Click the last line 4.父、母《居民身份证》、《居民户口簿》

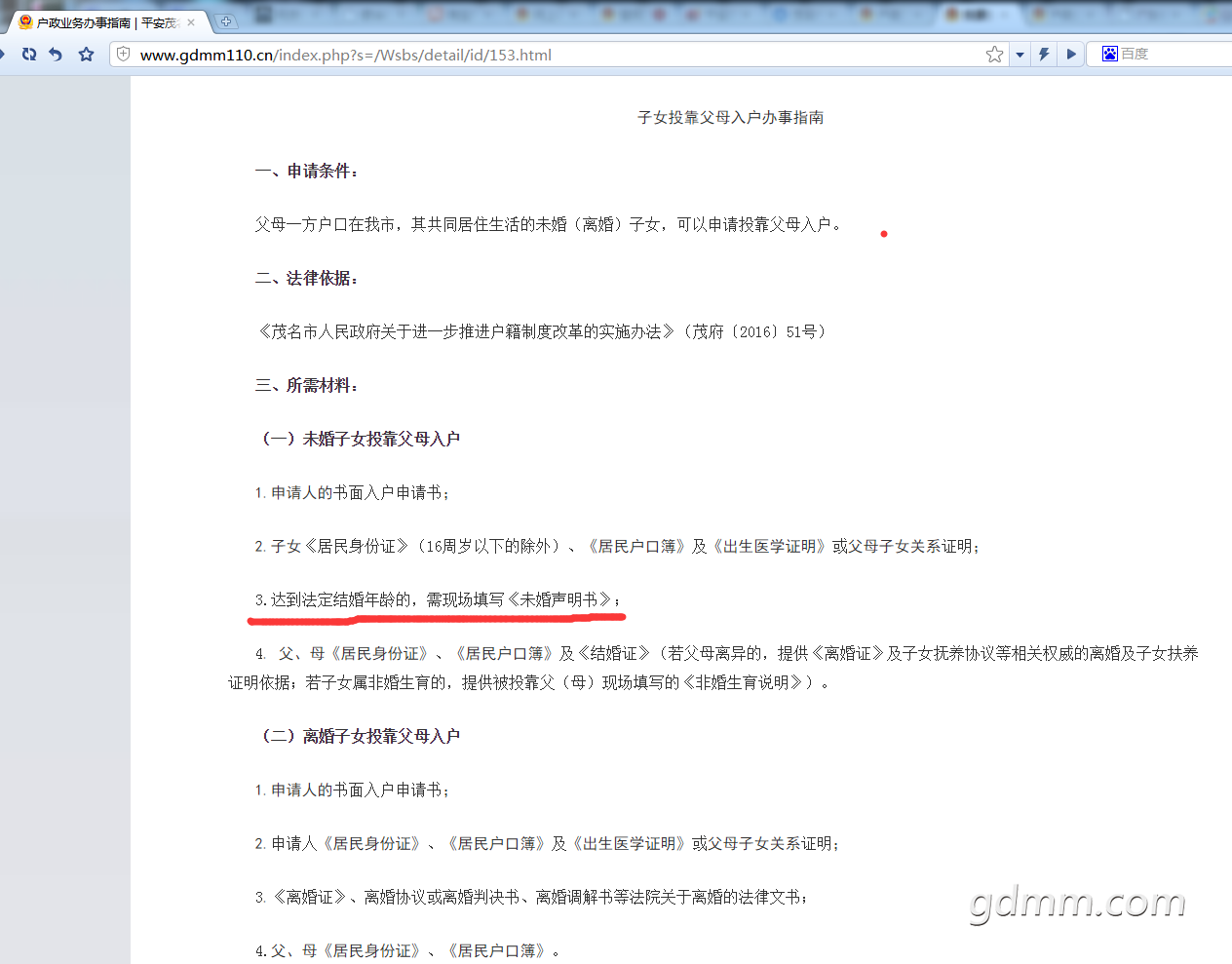pos(407,950)
